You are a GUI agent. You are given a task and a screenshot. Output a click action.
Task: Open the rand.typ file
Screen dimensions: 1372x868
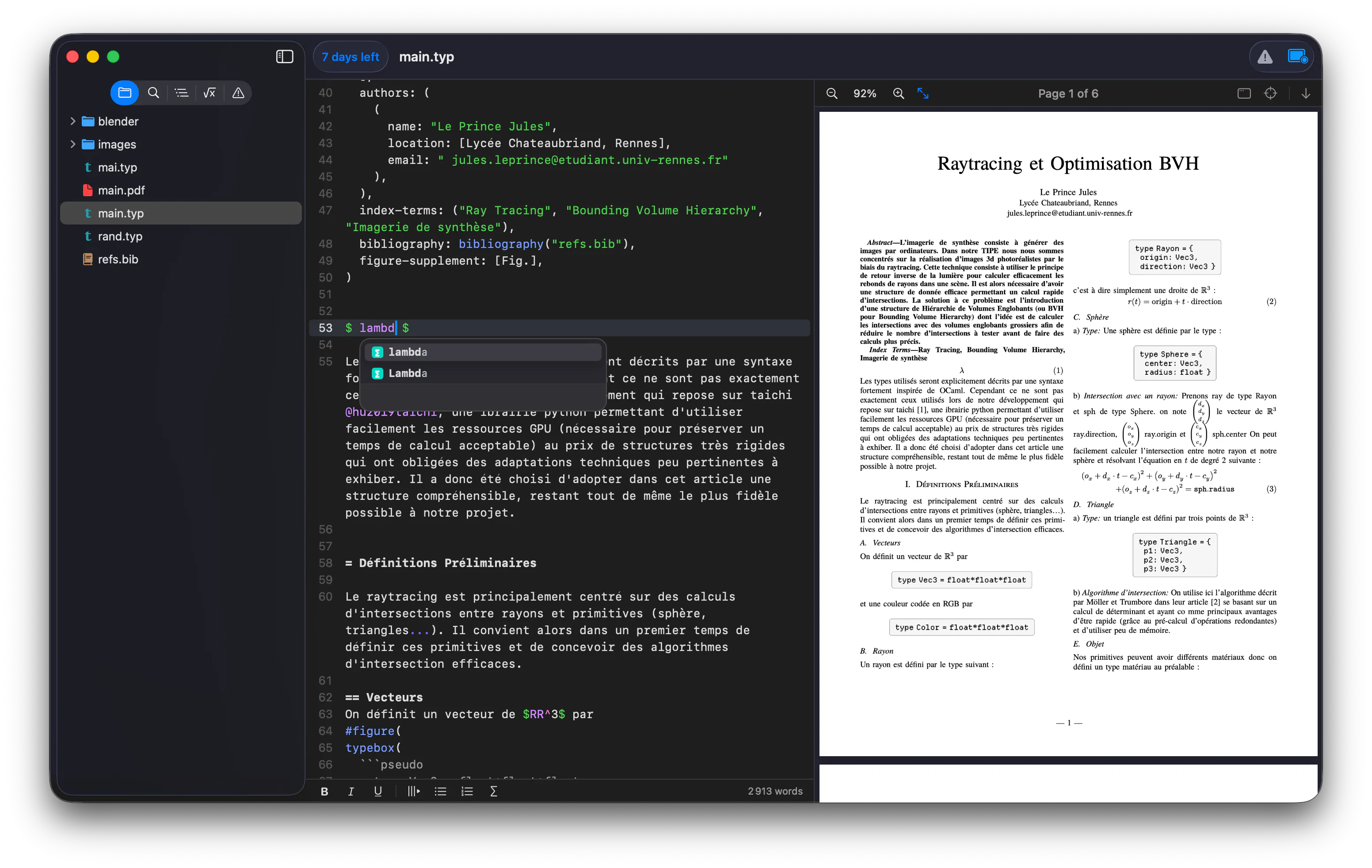pos(181,236)
